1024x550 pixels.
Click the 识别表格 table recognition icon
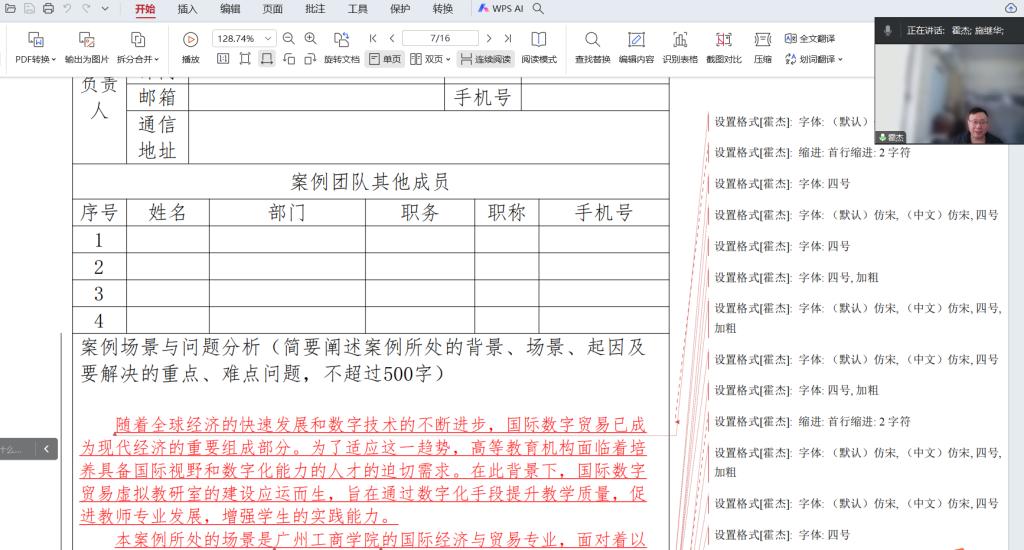(x=680, y=40)
